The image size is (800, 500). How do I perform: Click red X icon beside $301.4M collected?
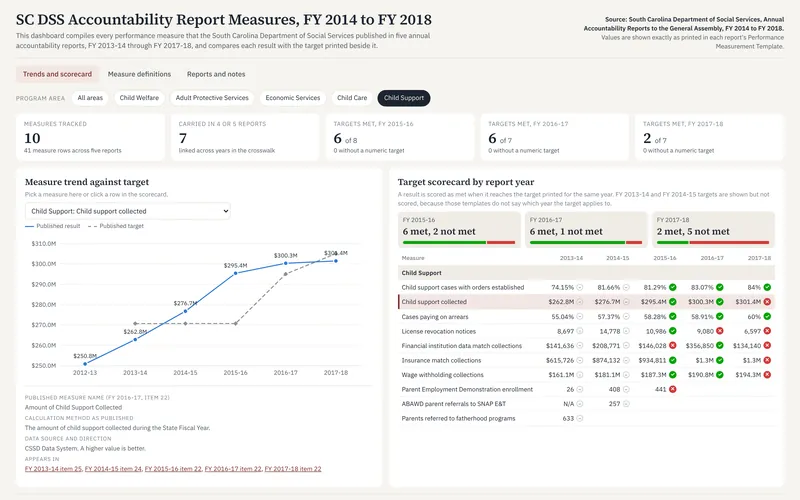coord(767,302)
